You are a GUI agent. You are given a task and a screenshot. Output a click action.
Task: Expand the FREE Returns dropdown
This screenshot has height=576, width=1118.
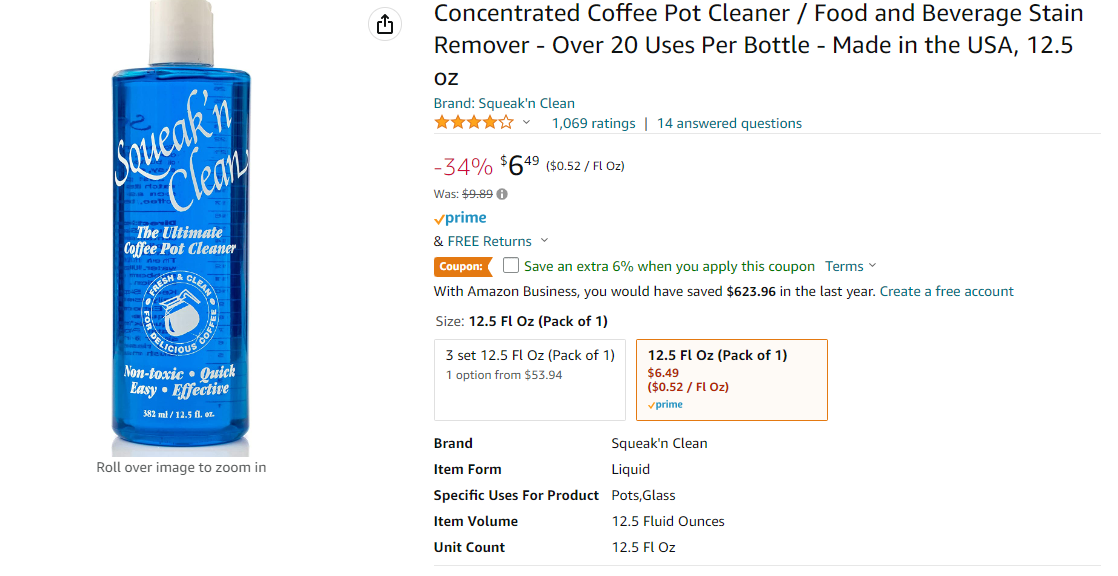pyautogui.click(x=544, y=241)
